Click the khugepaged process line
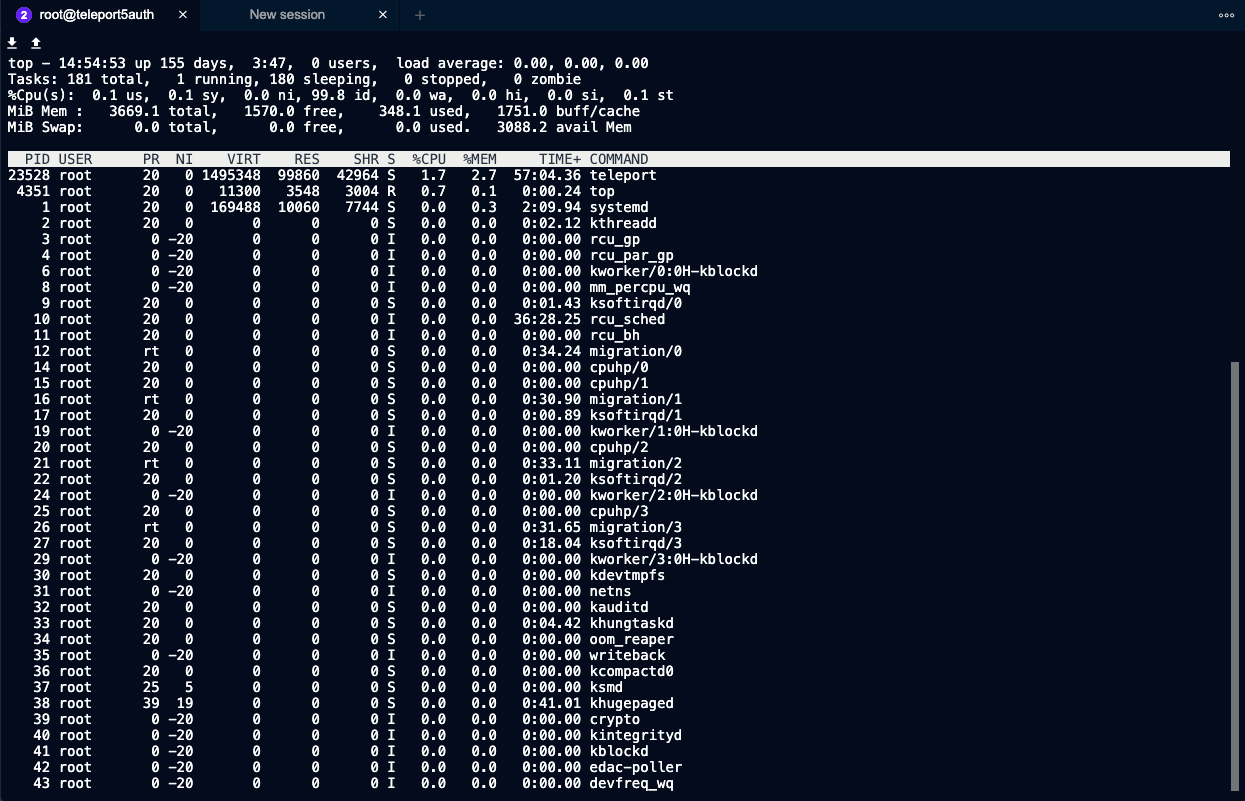1245x801 pixels. [x=400, y=703]
